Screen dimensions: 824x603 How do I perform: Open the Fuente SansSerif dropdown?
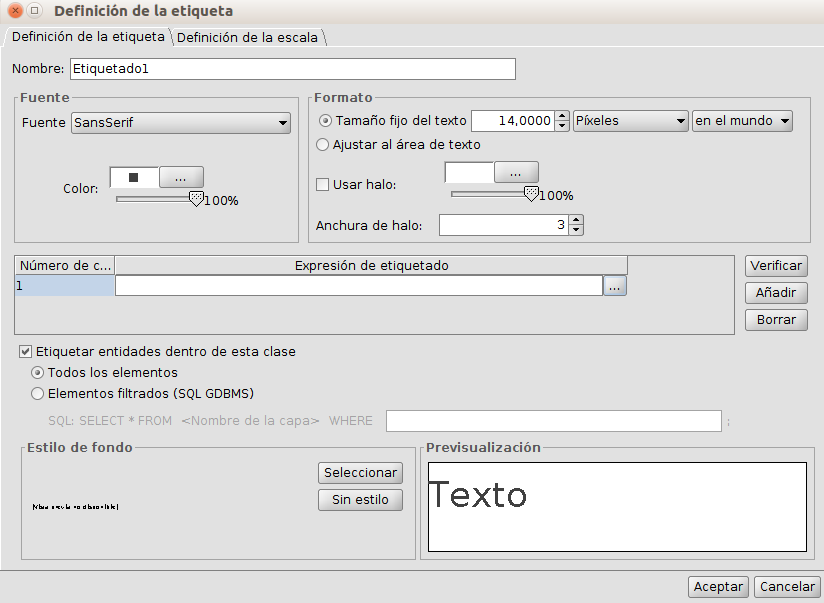click(180, 123)
